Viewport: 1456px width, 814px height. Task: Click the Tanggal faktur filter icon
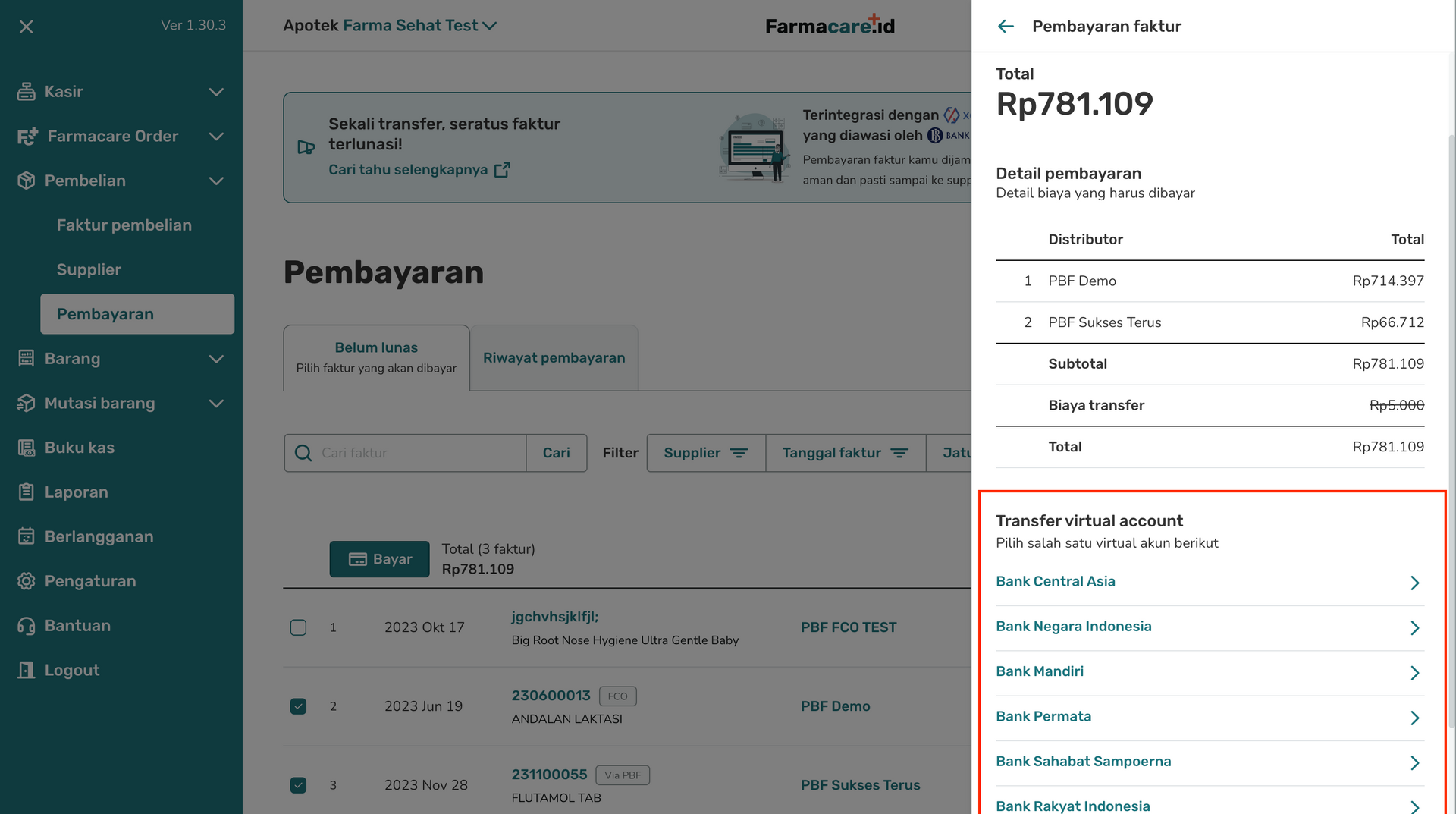[899, 453]
